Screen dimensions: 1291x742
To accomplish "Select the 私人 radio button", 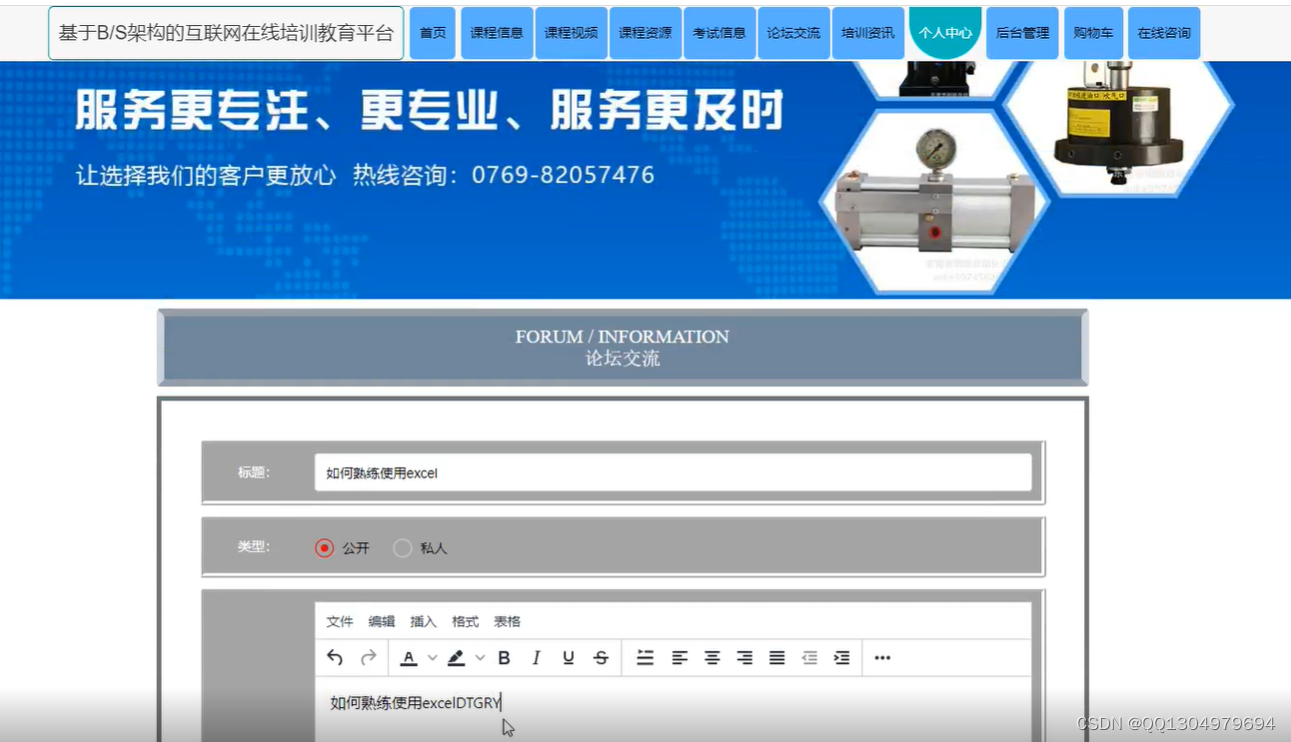I will pos(402,548).
